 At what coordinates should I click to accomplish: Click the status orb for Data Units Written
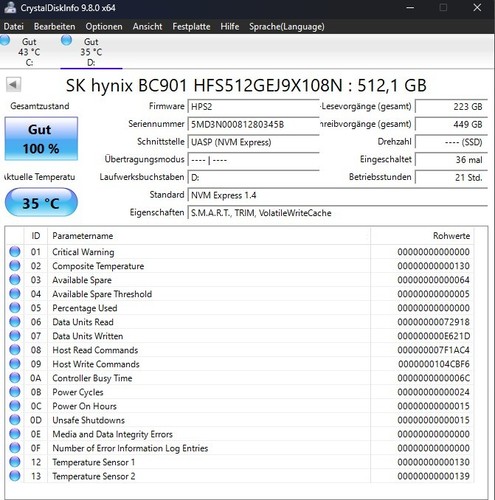(15, 336)
